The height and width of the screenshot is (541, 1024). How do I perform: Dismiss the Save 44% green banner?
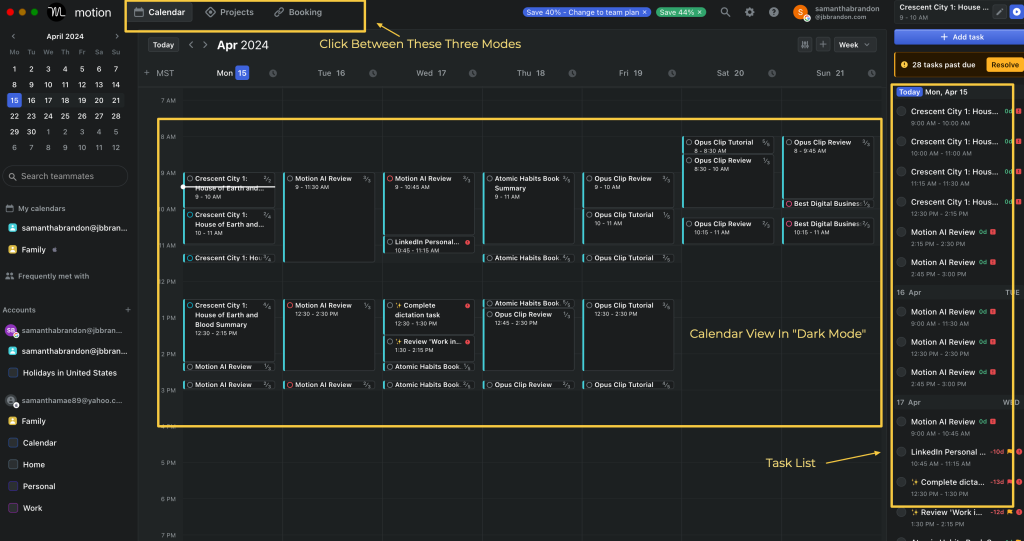click(700, 12)
